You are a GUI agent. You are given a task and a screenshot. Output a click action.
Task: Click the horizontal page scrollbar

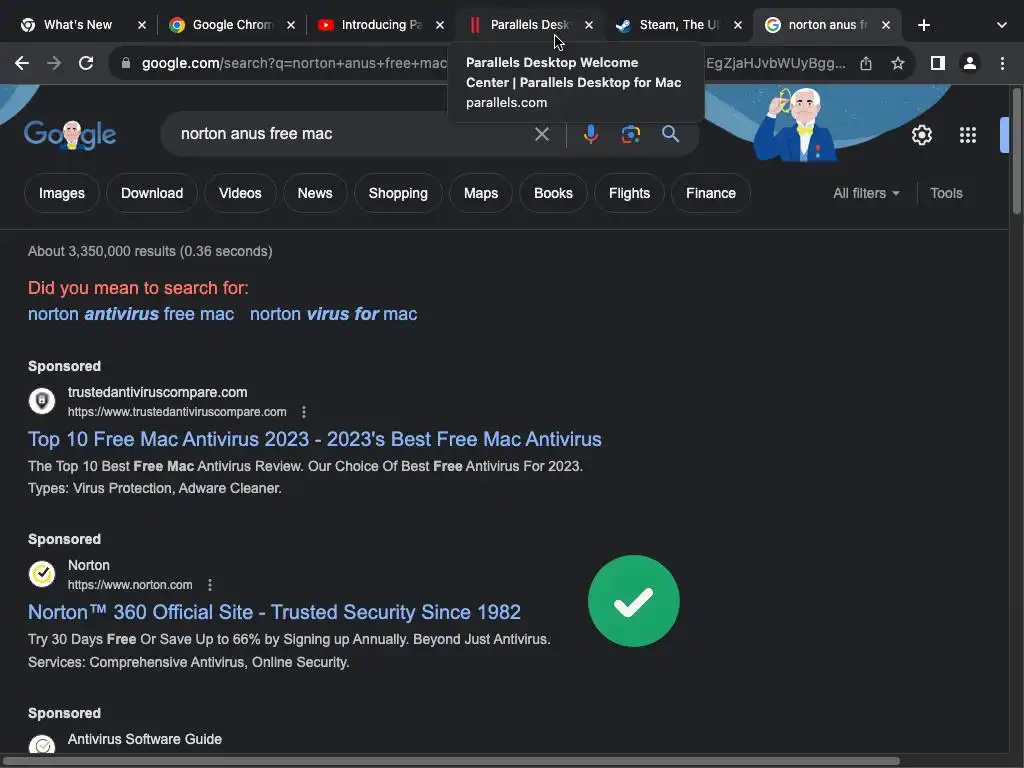pyautogui.click(x=451, y=761)
